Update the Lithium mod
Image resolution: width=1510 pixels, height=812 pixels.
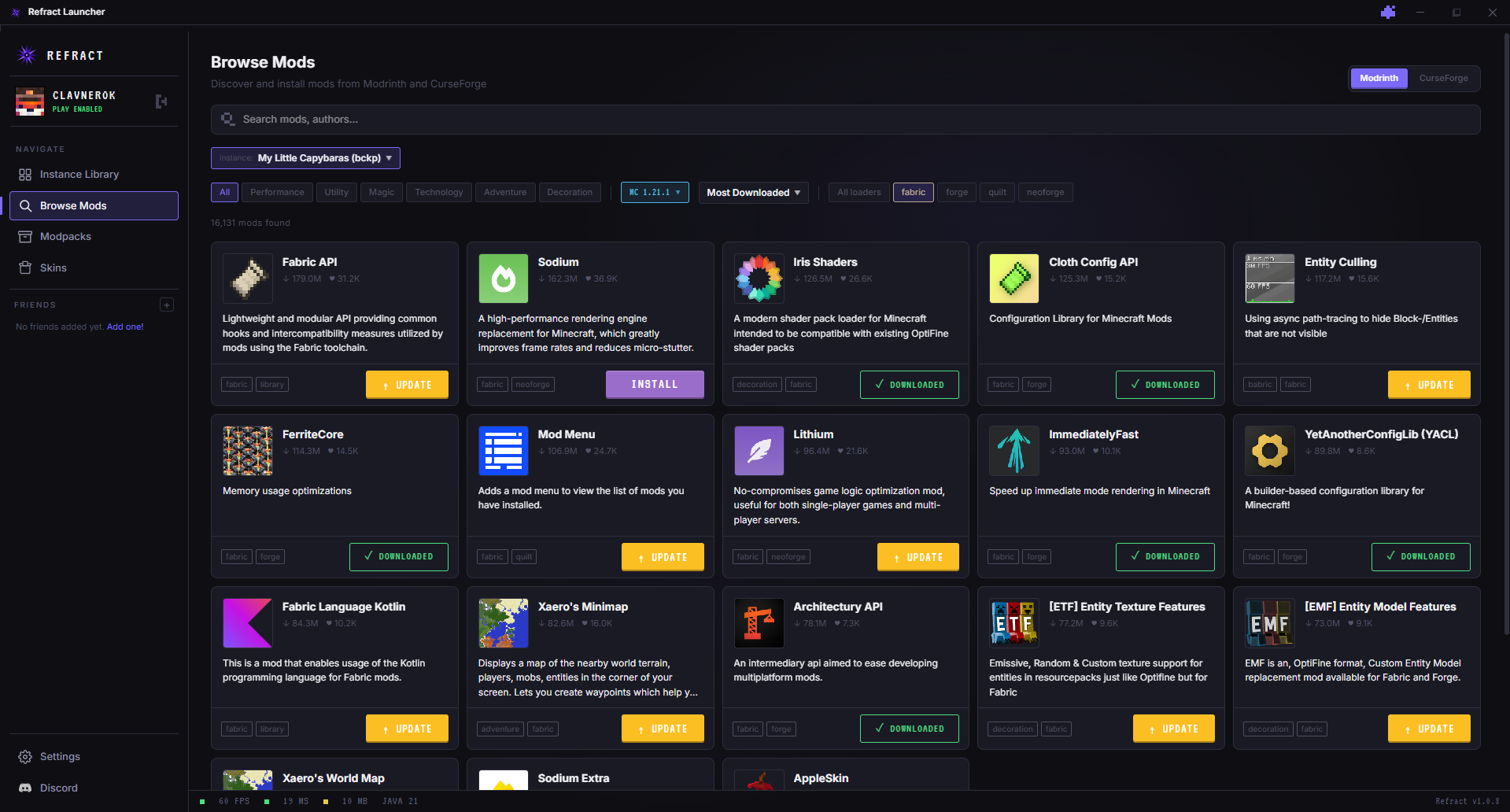pyautogui.click(x=918, y=557)
